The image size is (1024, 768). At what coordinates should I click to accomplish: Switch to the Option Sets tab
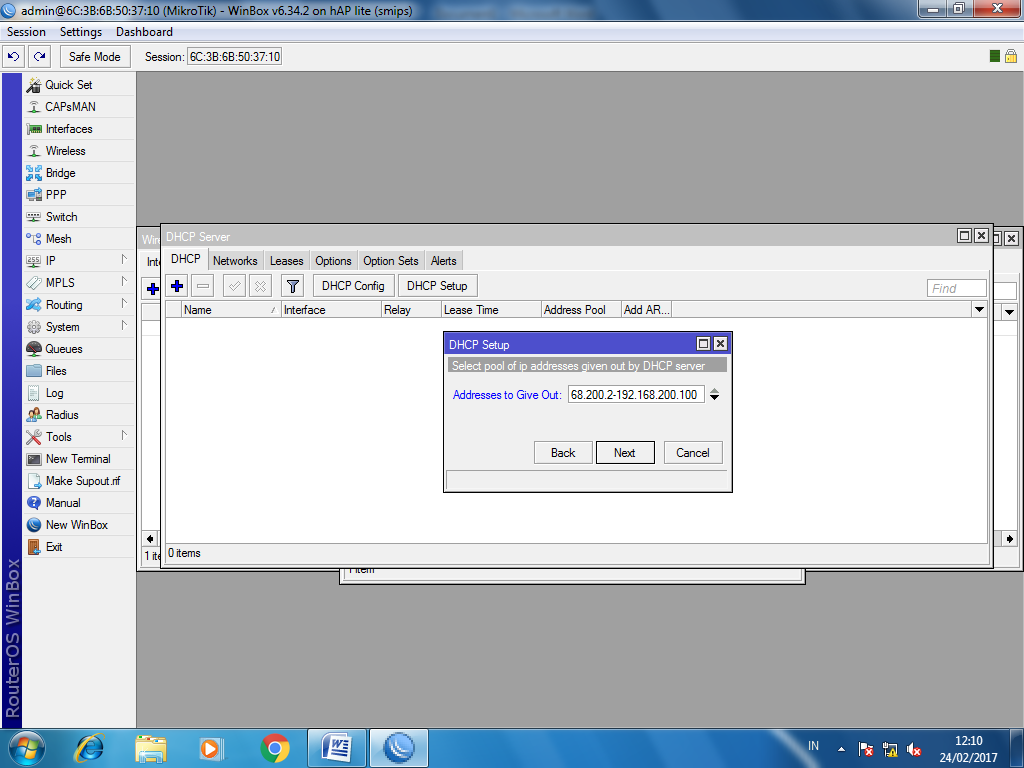point(391,261)
